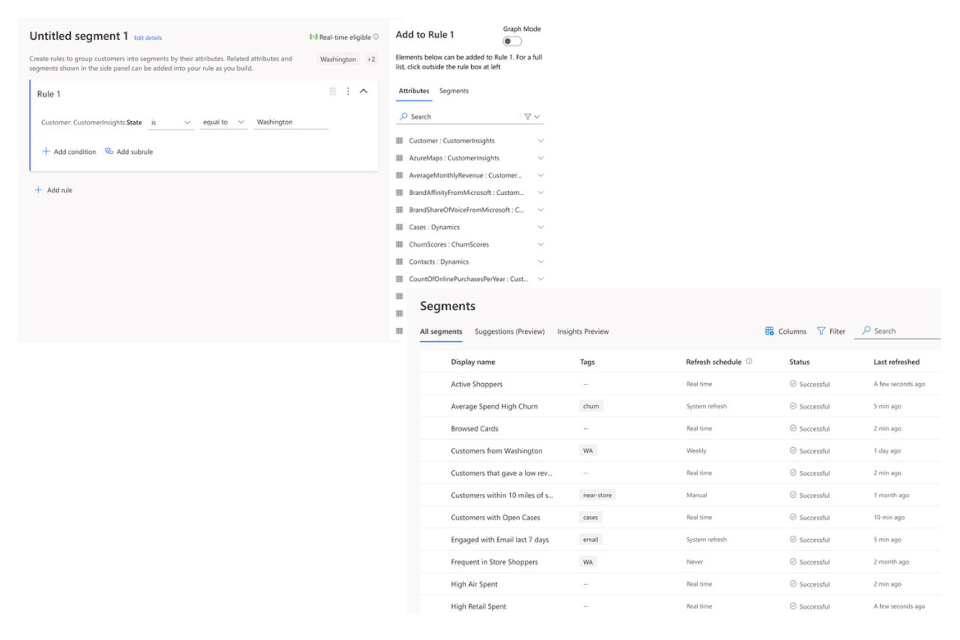Screen dimensions: 960x640
Task: Click the Refresh schedule info icon
Action: point(749,362)
